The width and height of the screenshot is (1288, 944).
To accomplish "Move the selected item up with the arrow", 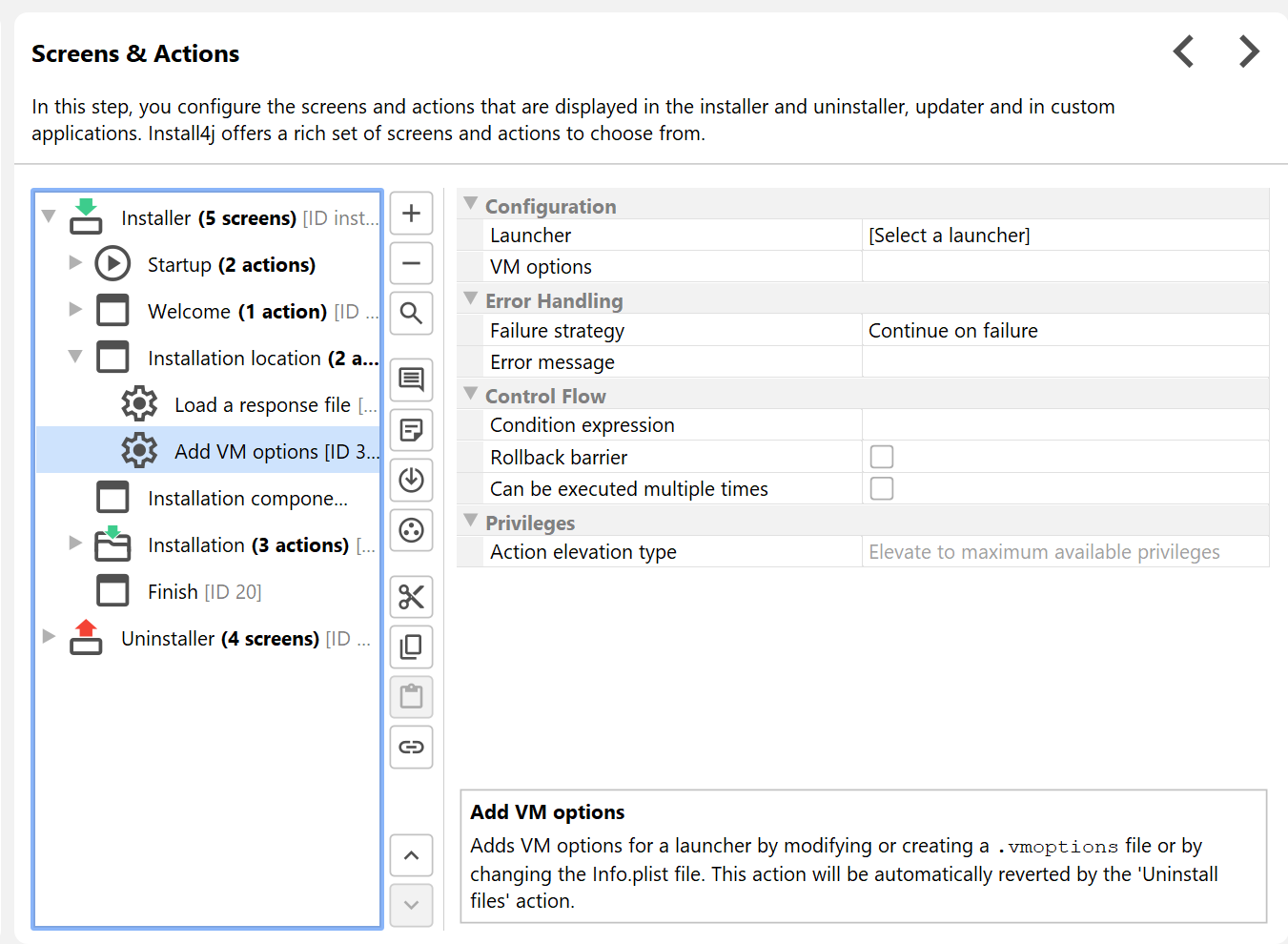I will pyautogui.click(x=411, y=855).
